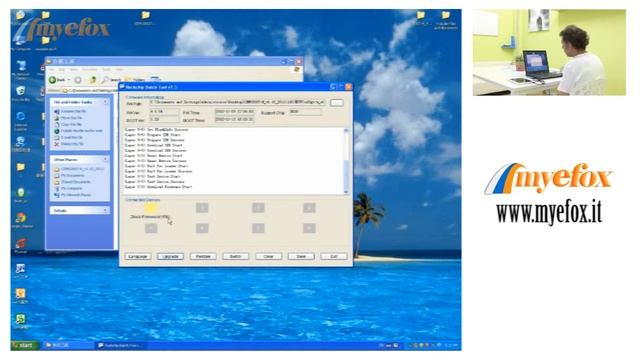Click the system tray clock
Viewport: 640px width, 360px height.
point(451,345)
